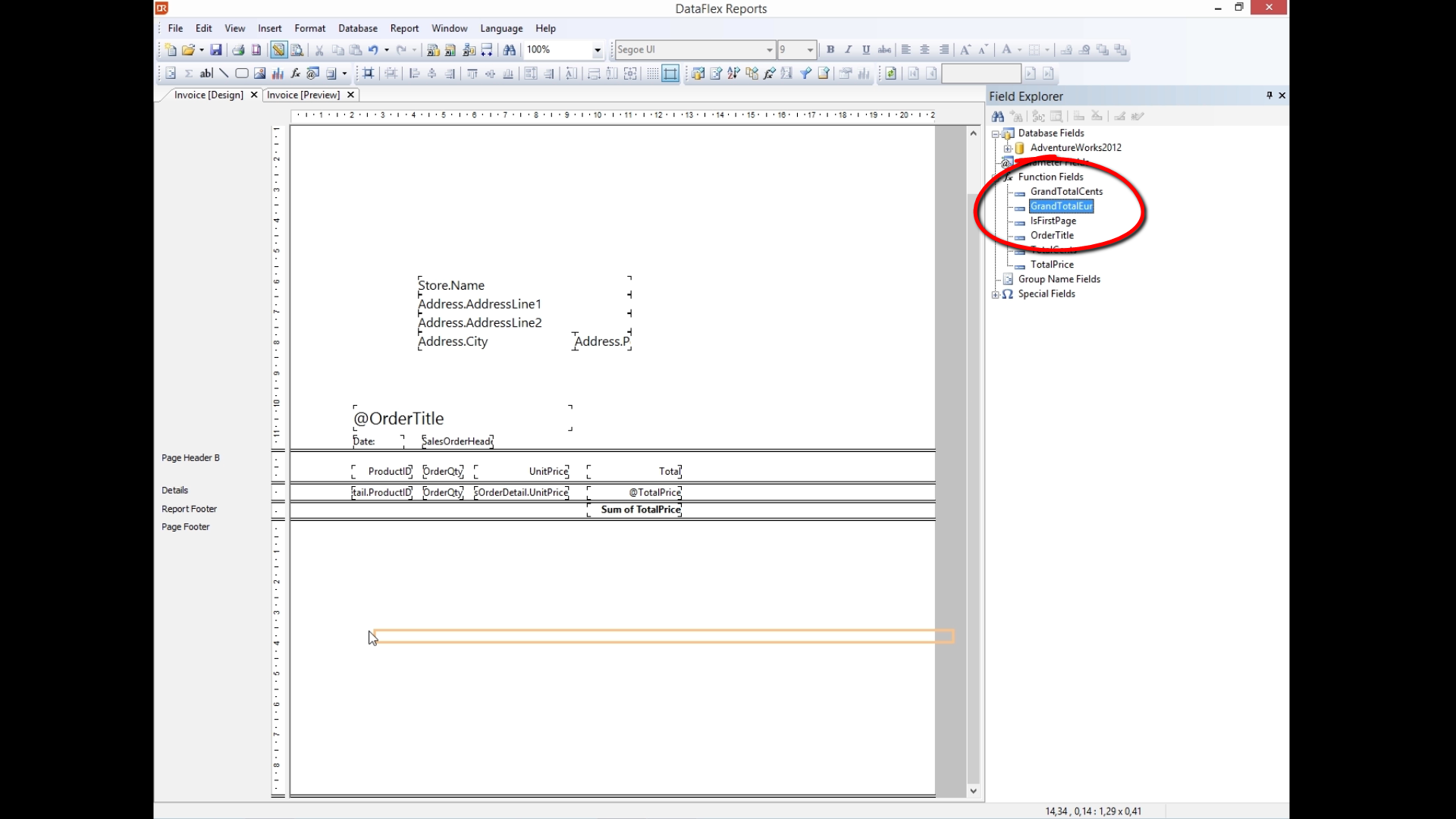Image resolution: width=1456 pixels, height=819 pixels.
Task: Click the Save toolbar icon
Action: coord(216,50)
